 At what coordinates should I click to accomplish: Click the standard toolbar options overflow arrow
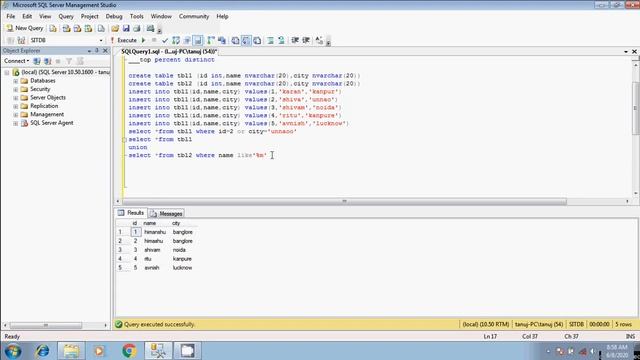[x=160, y=30]
